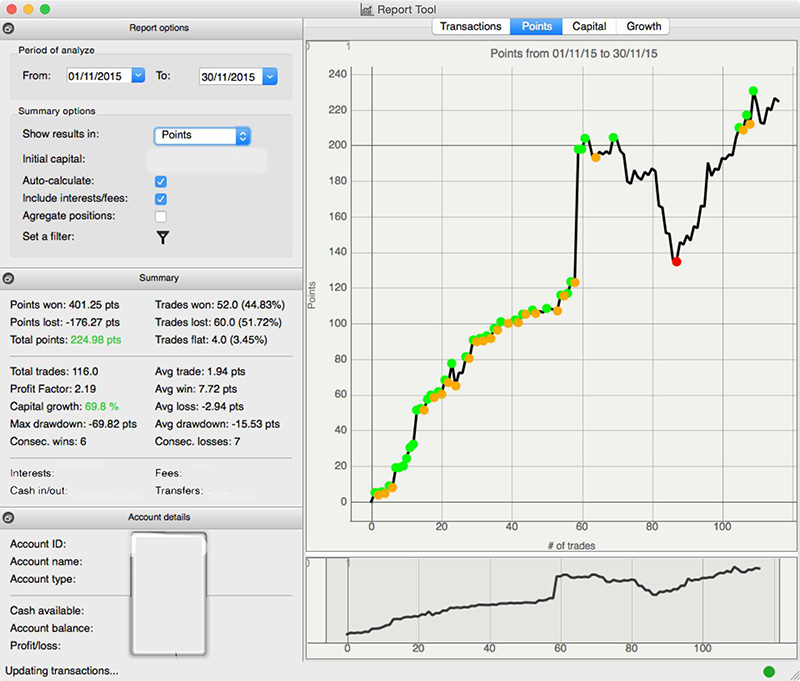This screenshot has height=681, width=800.
Task: Click the green status indicator
Action: click(769, 671)
